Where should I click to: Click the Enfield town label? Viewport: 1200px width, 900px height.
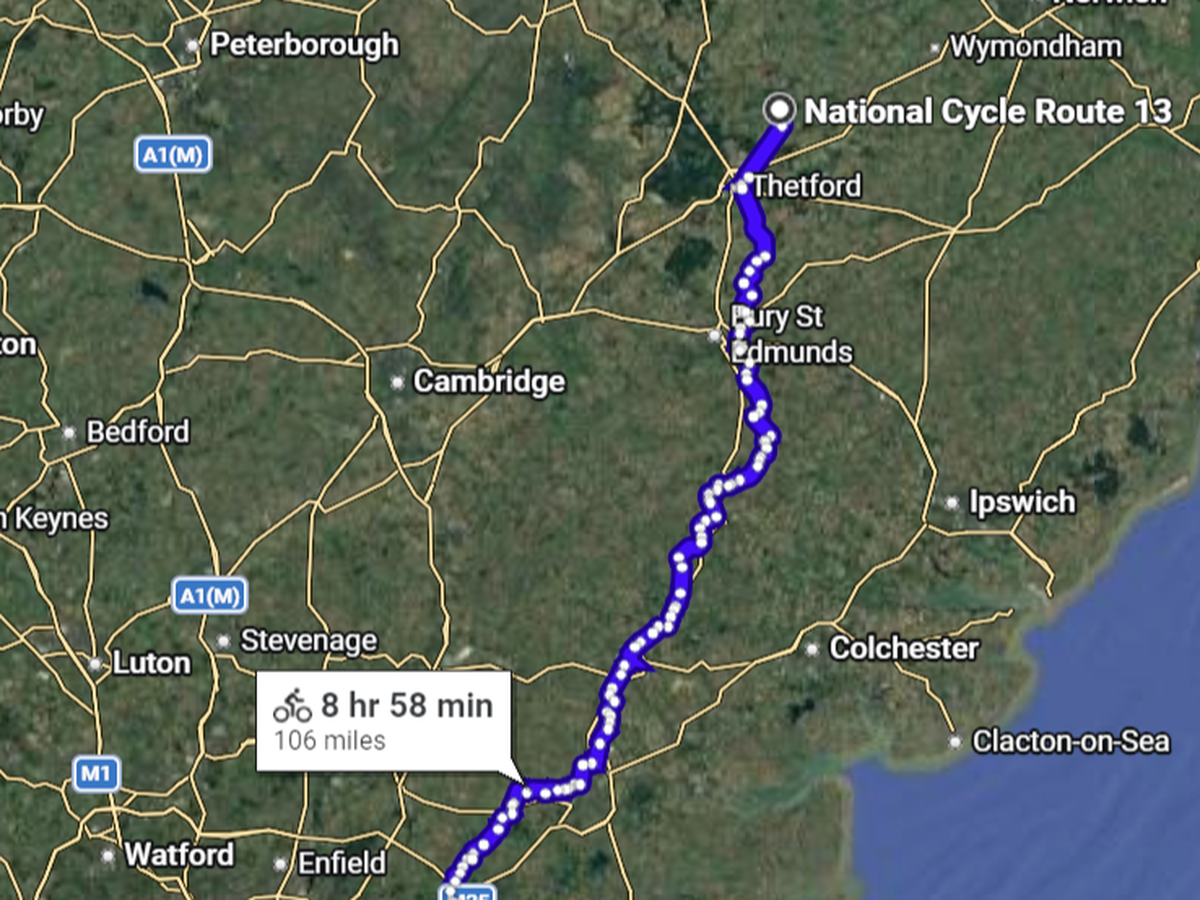(342, 863)
